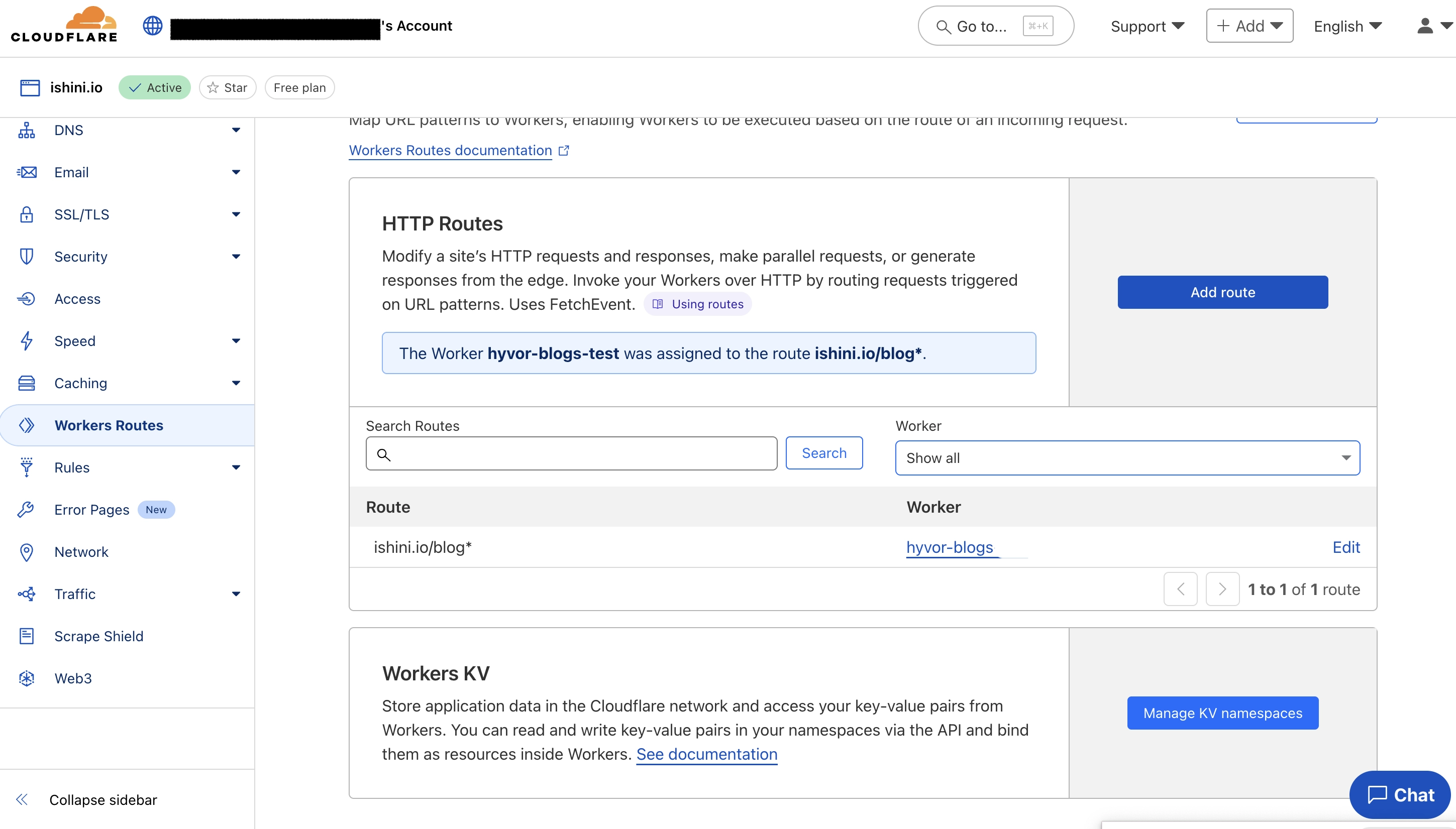
Task: Open Workers Routes in sidebar
Action: (127, 425)
